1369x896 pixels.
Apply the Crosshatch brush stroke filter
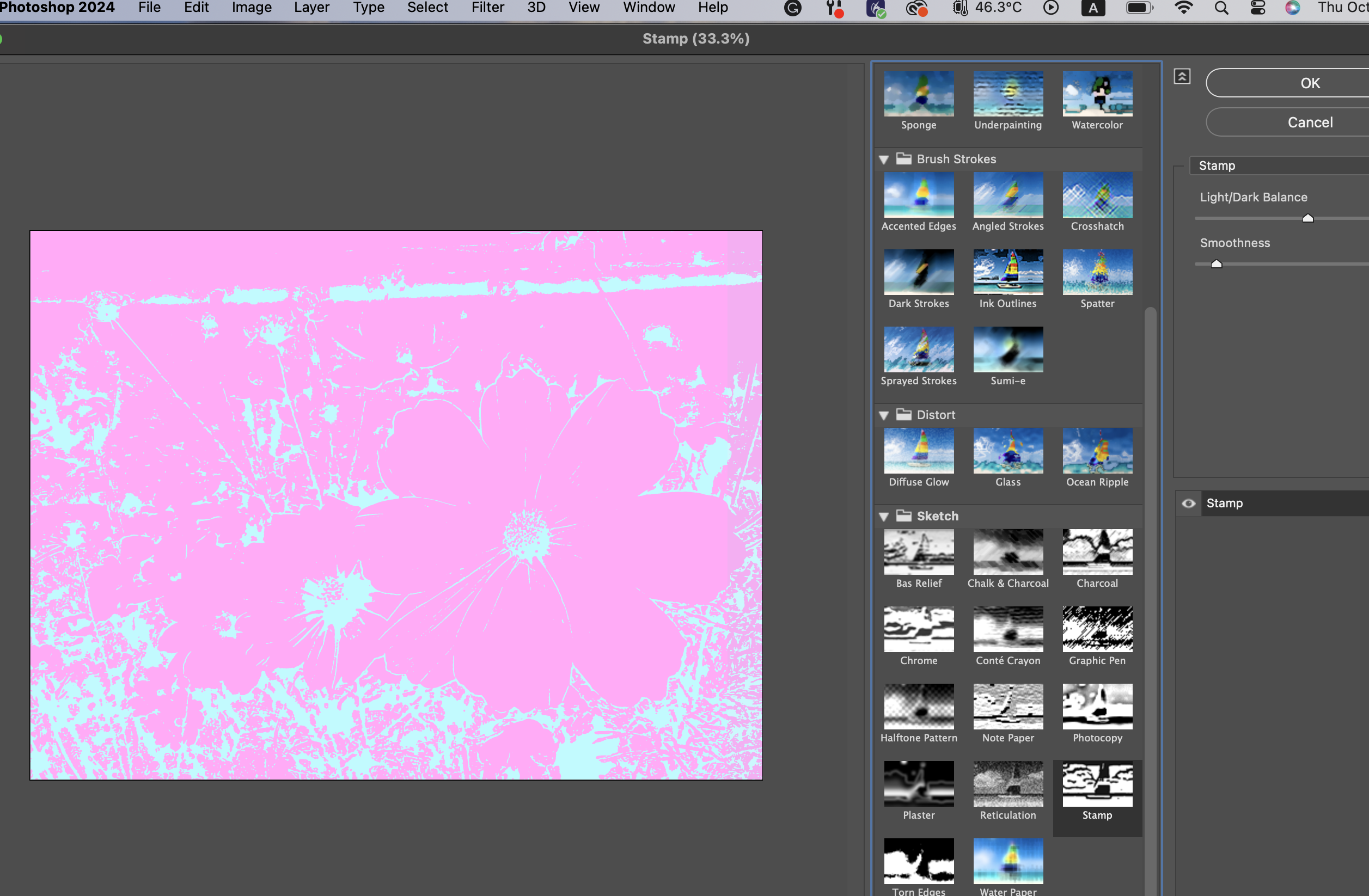point(1097,195)
